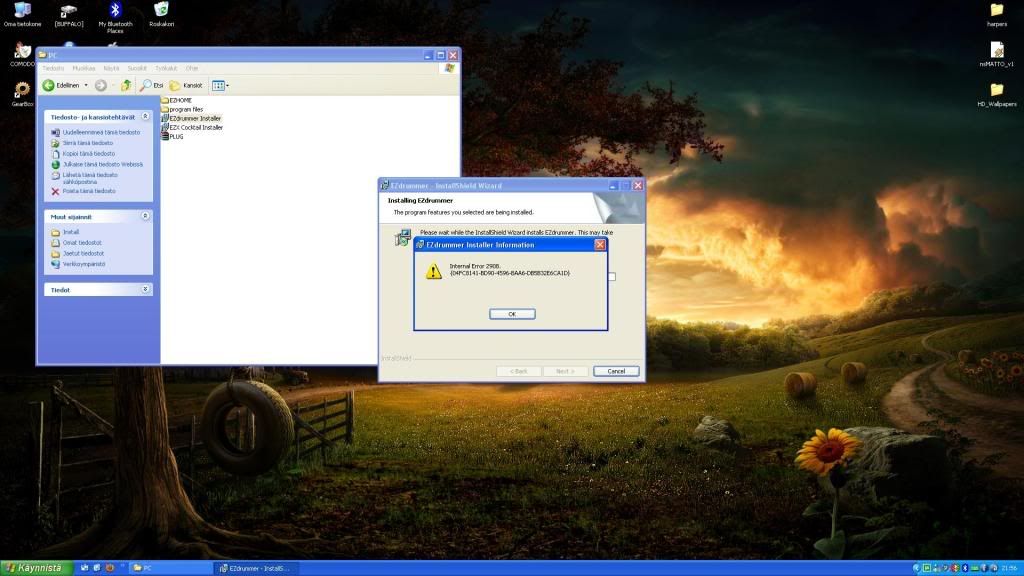Click Cancel in the InstallShield Wizard

(616, 371)
